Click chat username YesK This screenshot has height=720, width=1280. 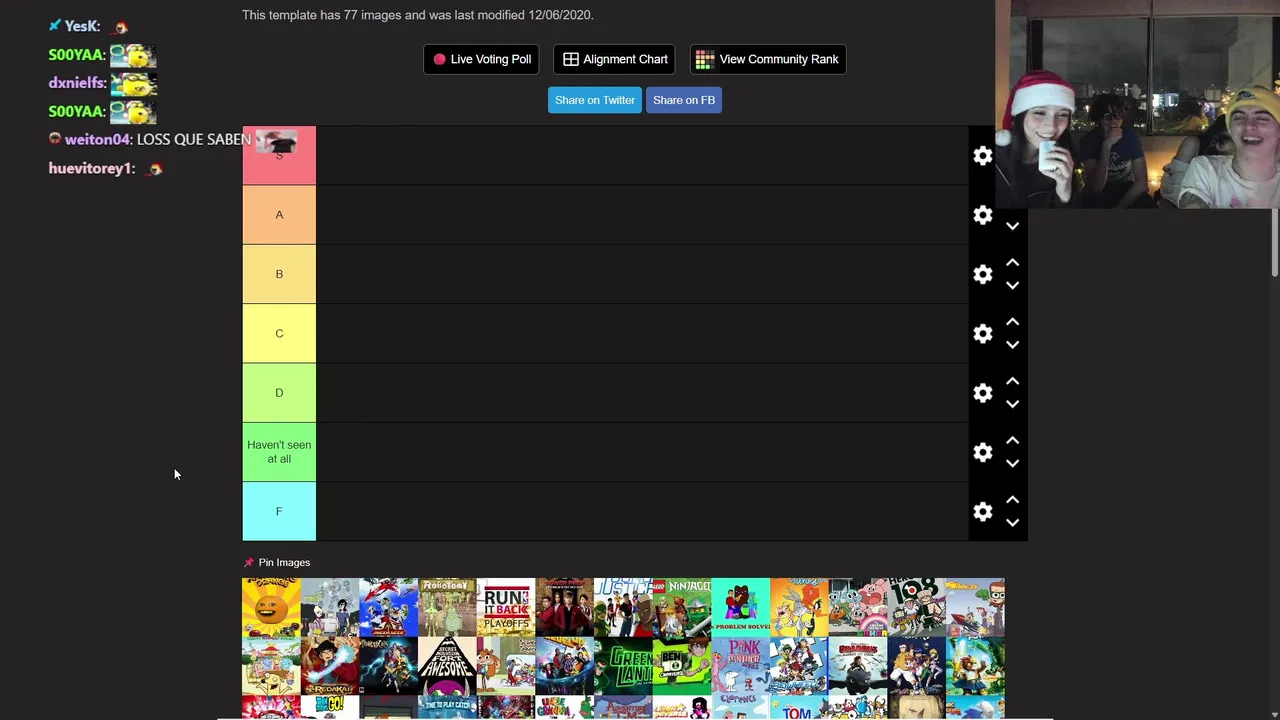click(x=81, y=26)
